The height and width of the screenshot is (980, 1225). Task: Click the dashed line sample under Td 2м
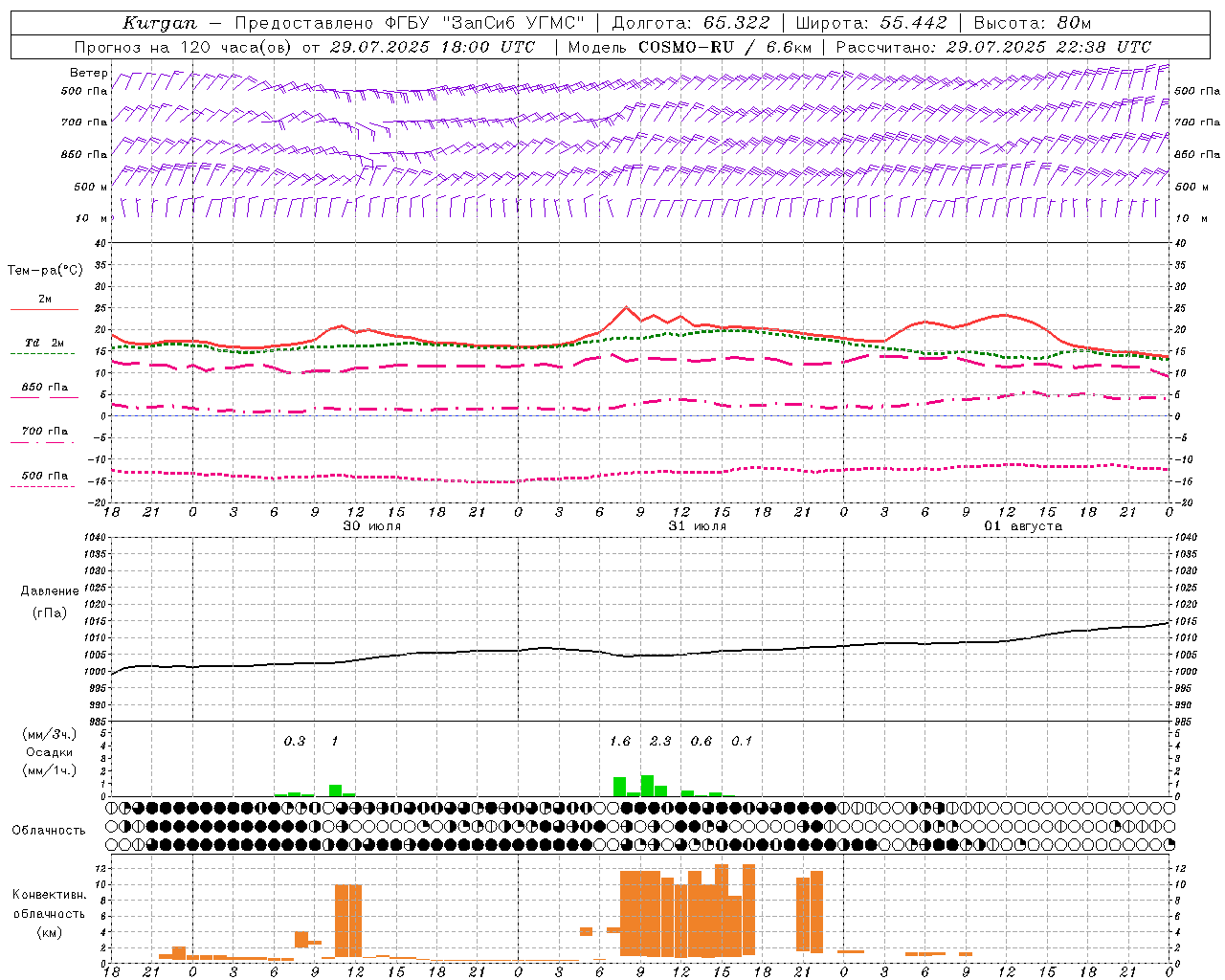(44, 354)
